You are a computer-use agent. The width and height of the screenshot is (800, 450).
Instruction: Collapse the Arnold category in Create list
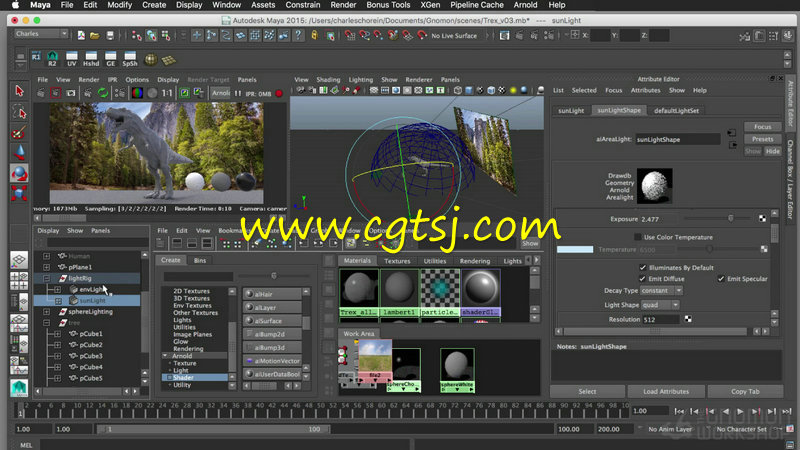coord(165,356)
